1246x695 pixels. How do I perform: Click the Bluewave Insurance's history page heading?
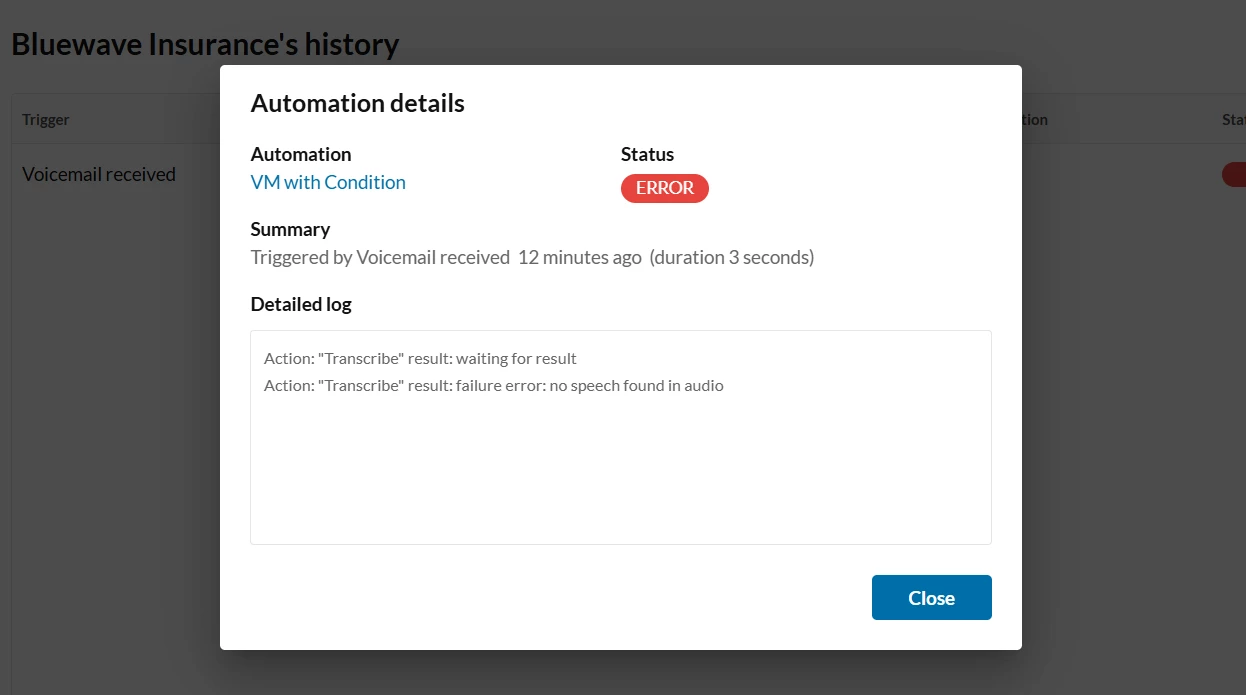coord(205,44)
